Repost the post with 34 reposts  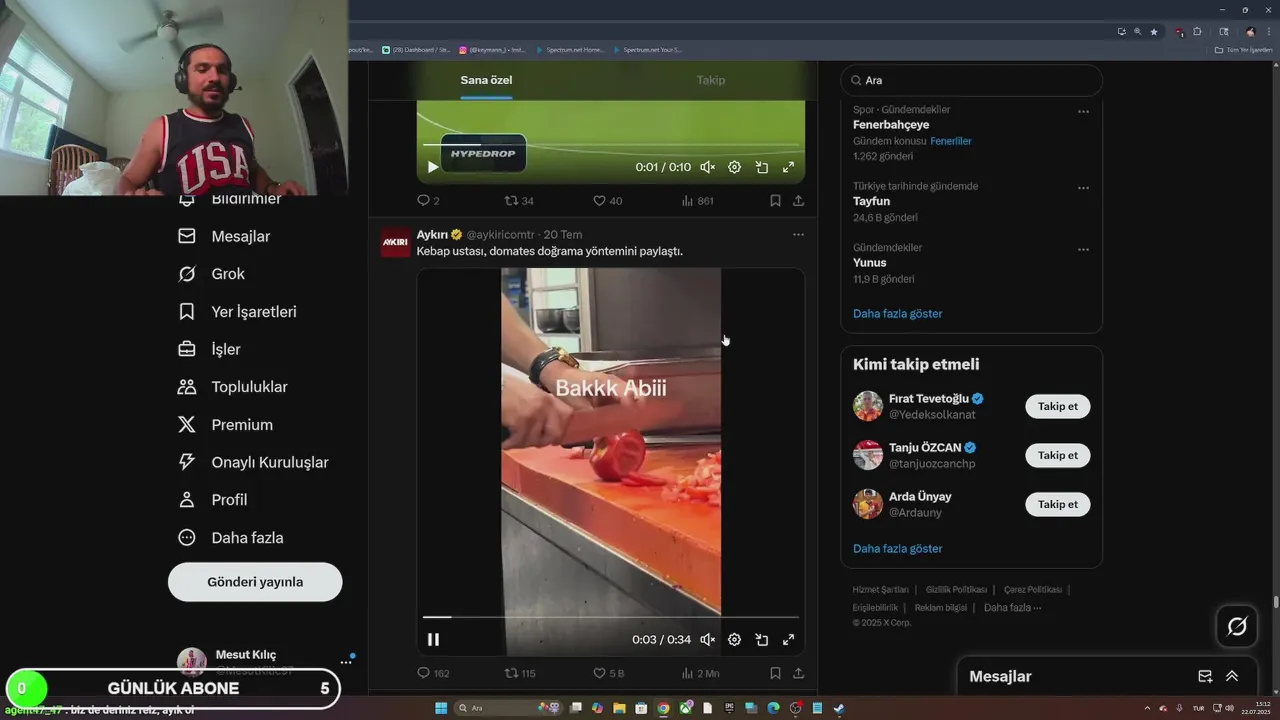pos(519,201)
